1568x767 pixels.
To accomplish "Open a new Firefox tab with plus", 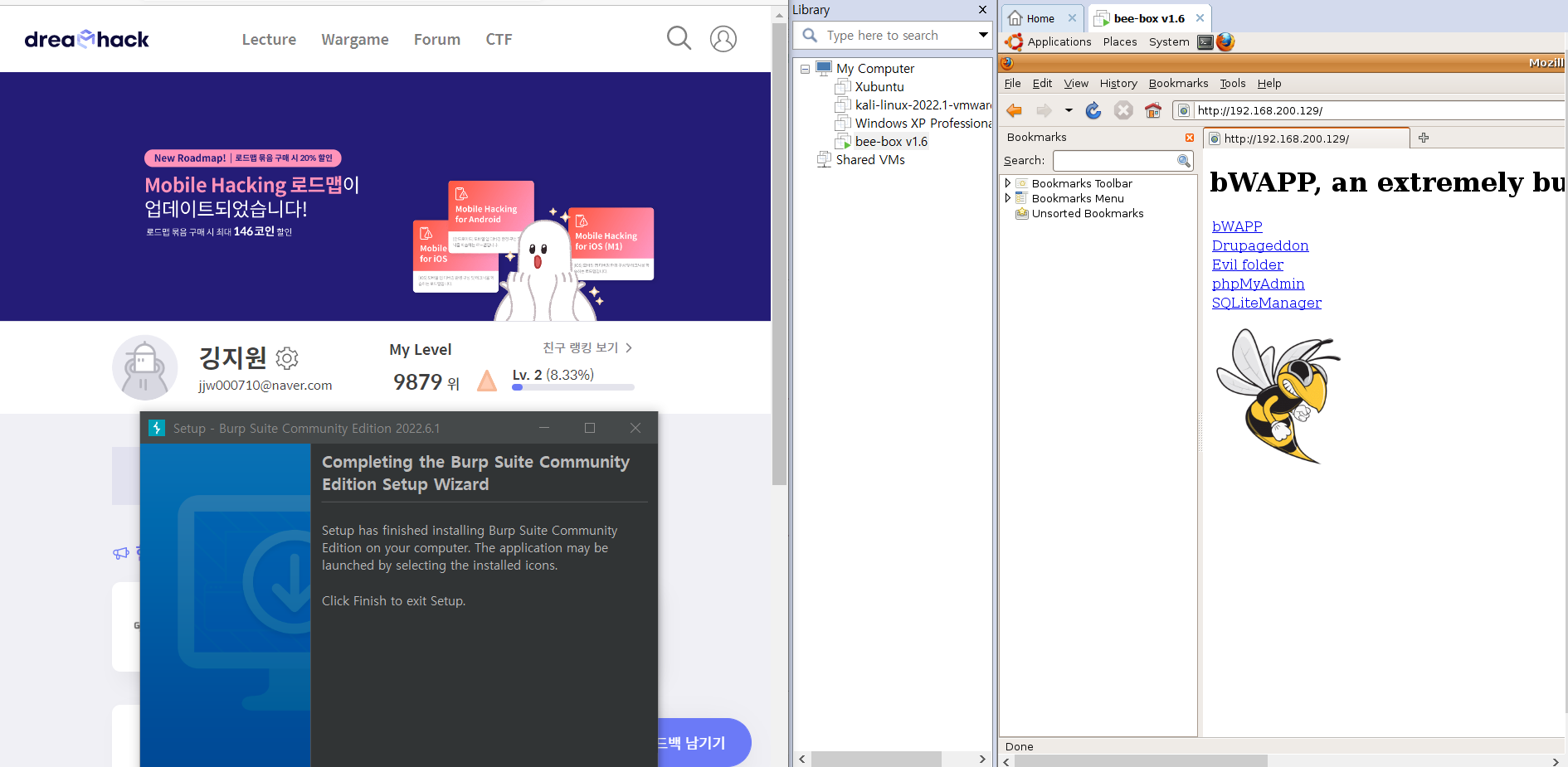I will point(1424,138).
